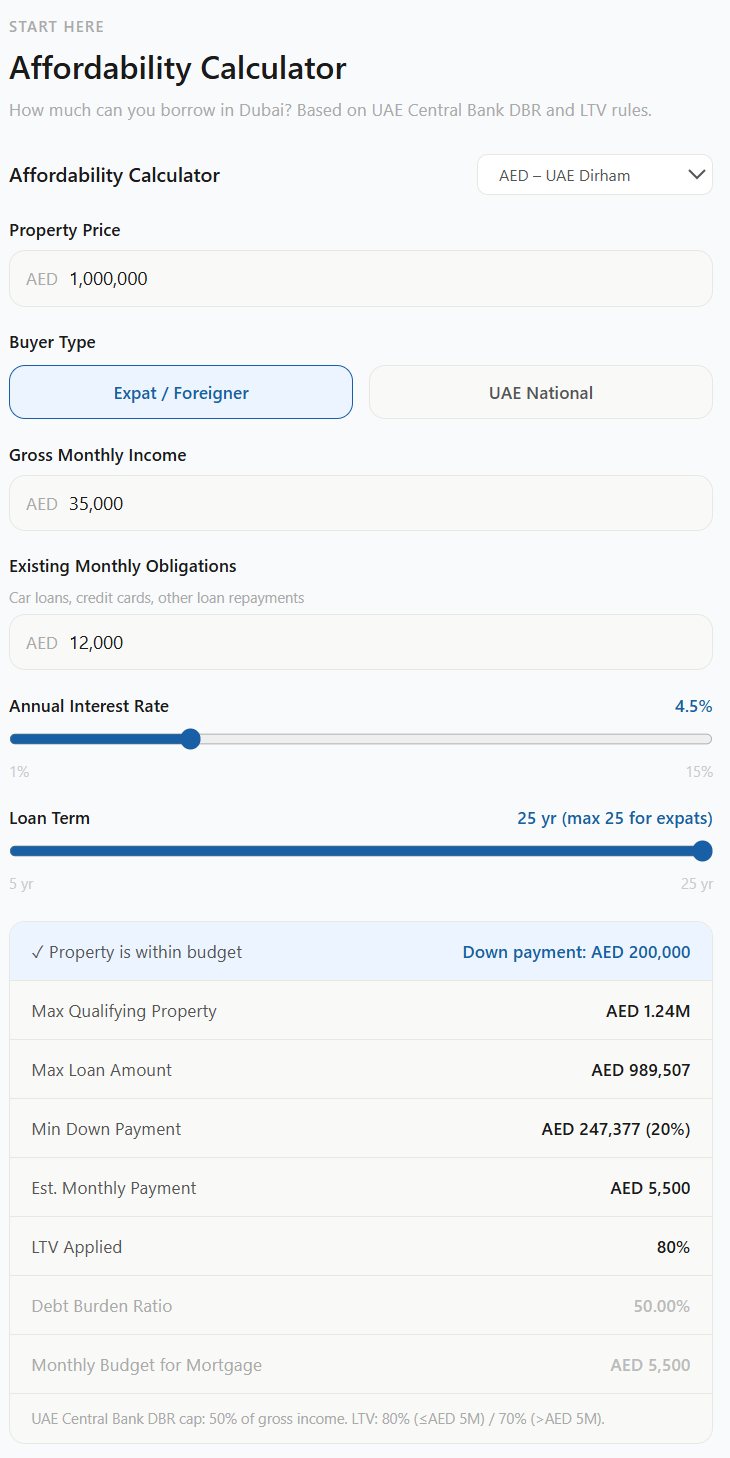Click the Down payment: AED 200,000 text
This screenshot has width=730, height=1458.
pyautogui.click(x=576, y=952)
